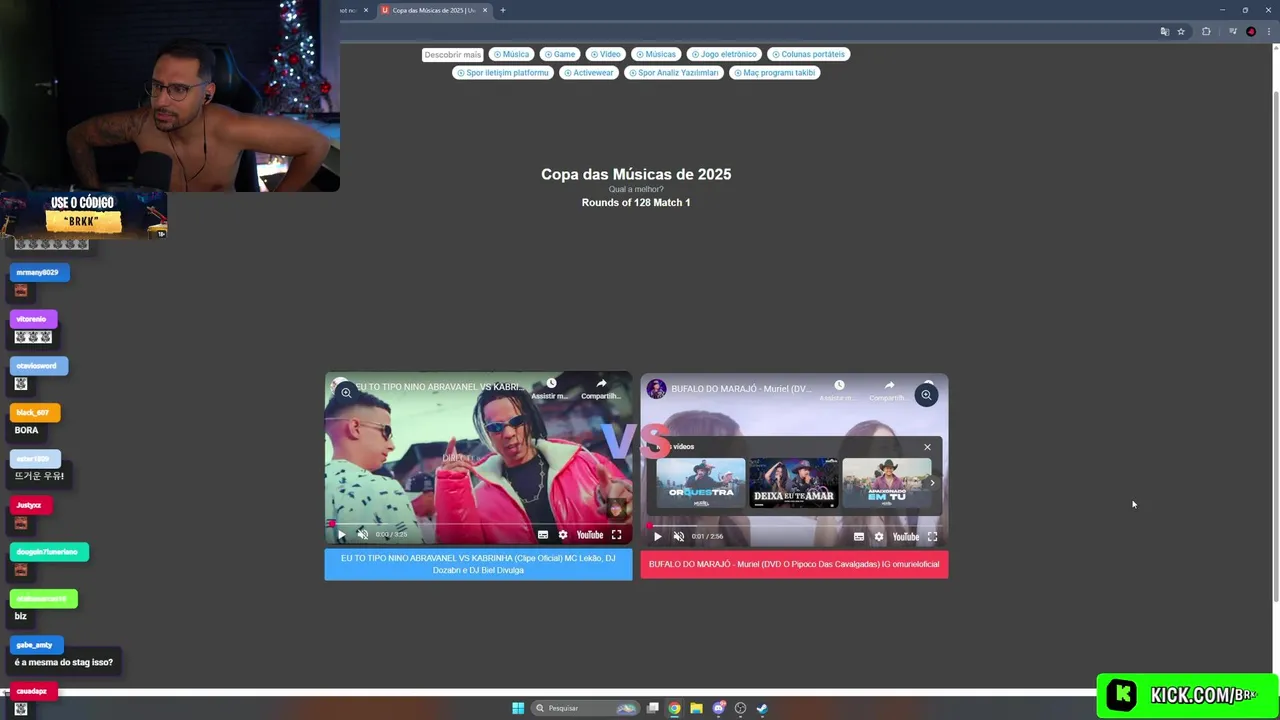This screenshot has height=720, width=1280.
Task: Unmute the left video player
Action: [x=363, y=534]
